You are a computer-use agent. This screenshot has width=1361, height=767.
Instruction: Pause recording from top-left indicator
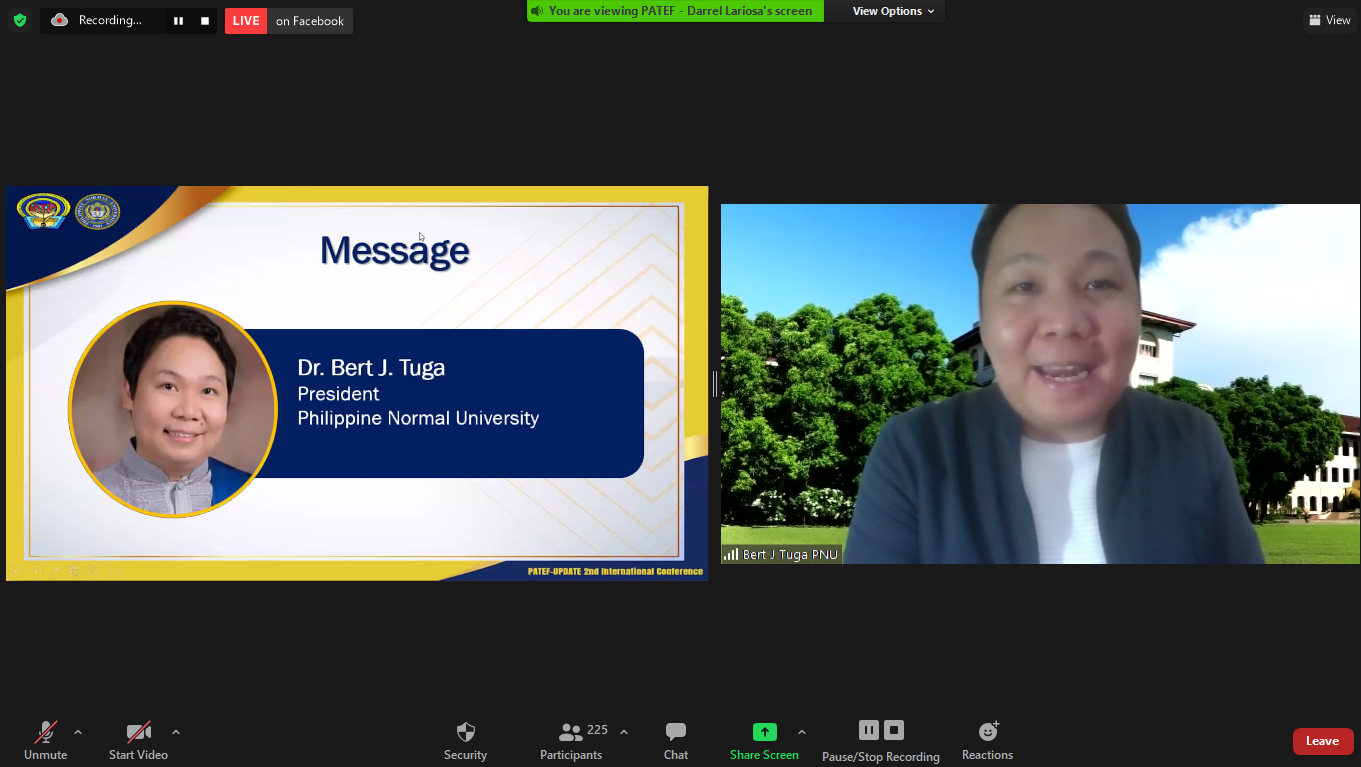tap(178, 21)
